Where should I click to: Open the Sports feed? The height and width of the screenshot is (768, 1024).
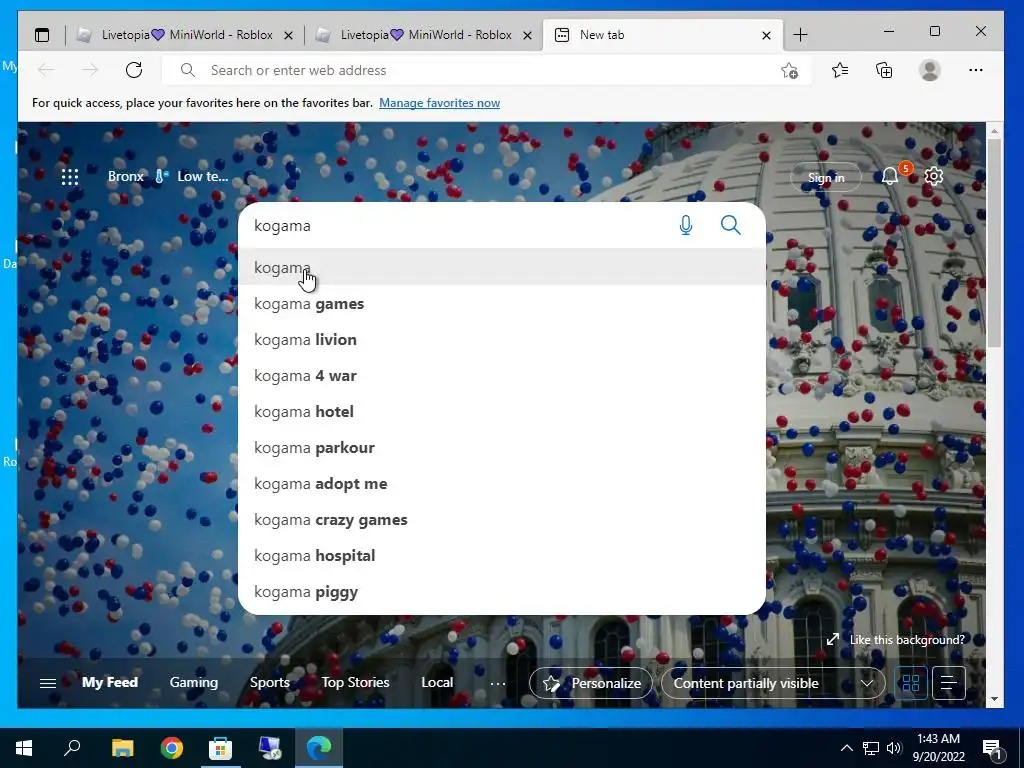(x=270, y=682)
